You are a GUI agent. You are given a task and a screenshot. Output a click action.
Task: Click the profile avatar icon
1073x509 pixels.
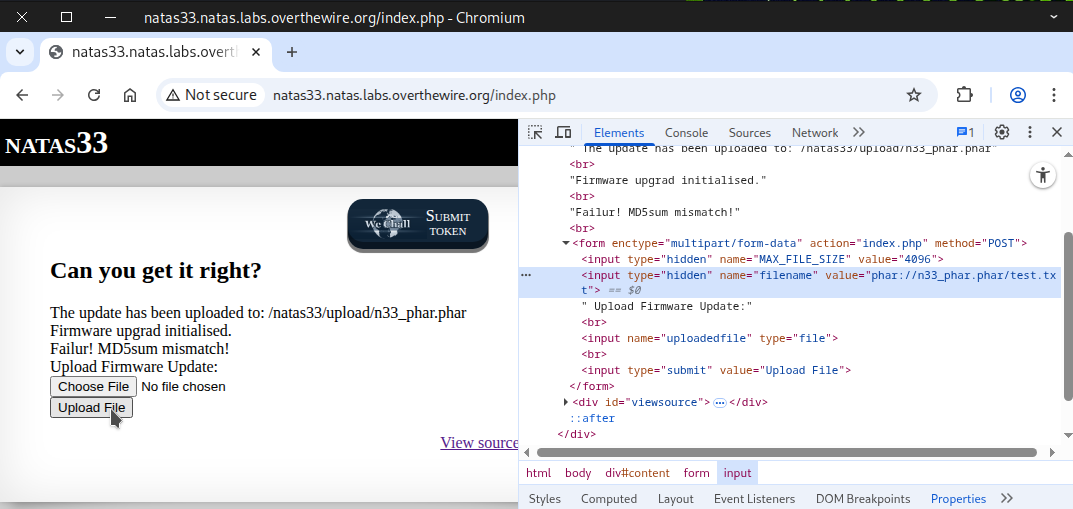(1018, 95)
